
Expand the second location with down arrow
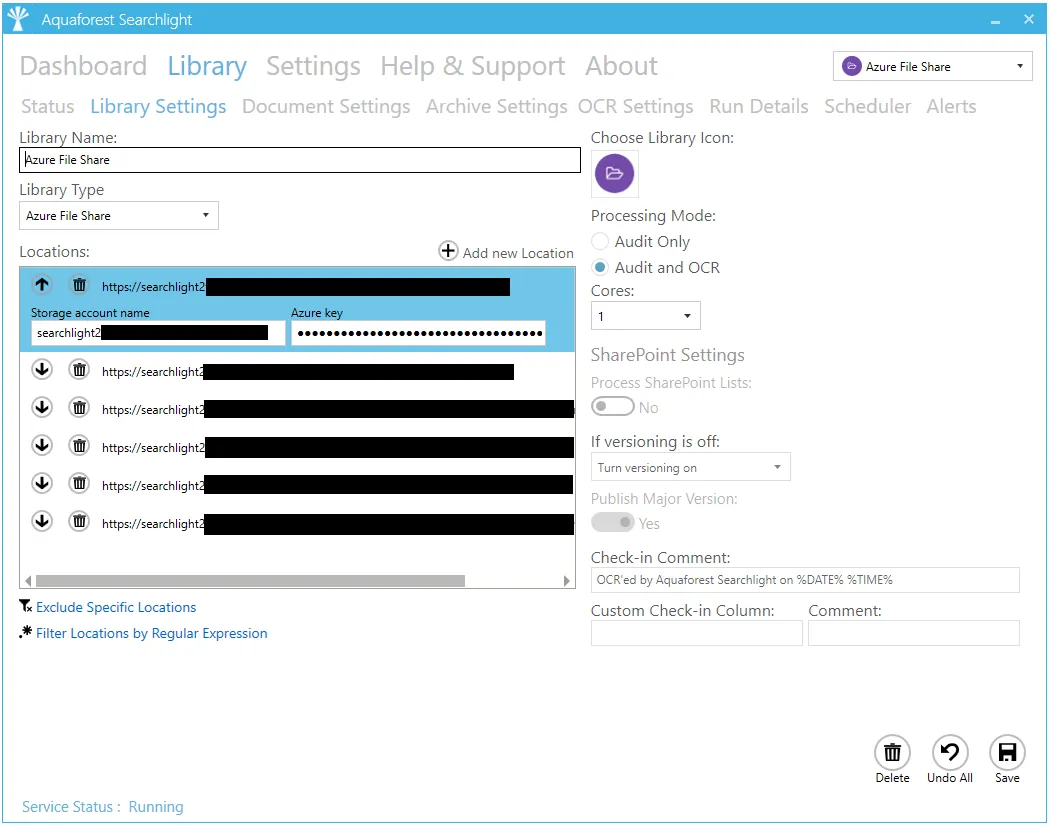[x=42, y=370]
